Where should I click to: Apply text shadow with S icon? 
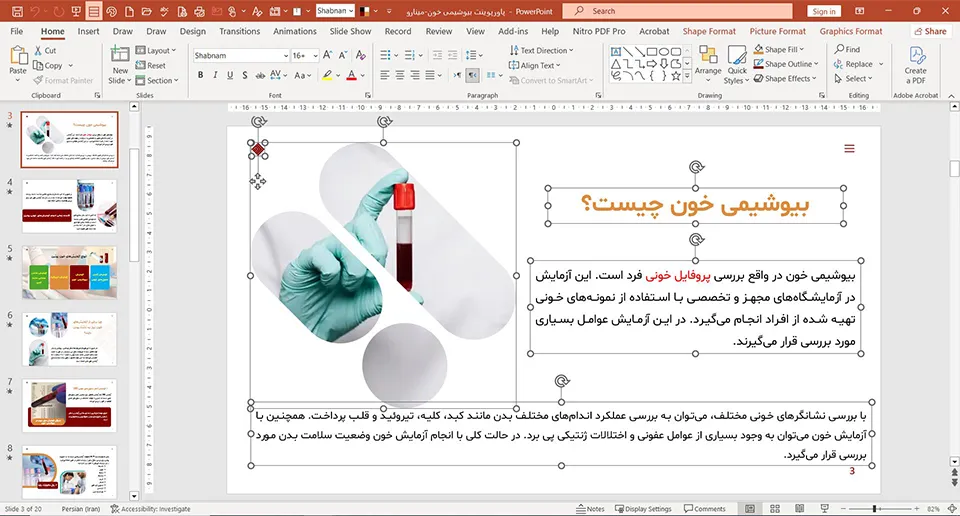coord(244,75)
